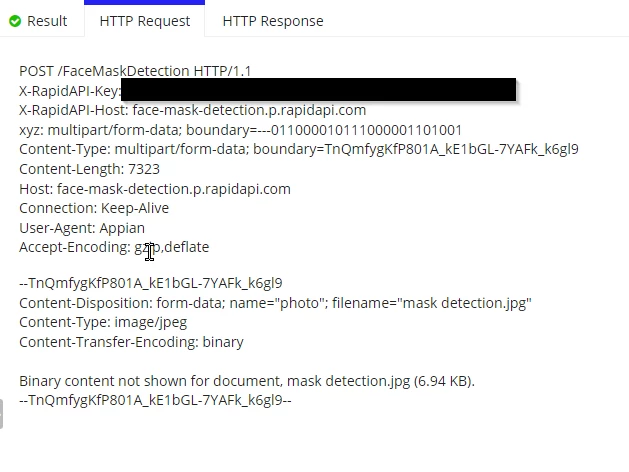The image size is (629, 472).
Task: Click the Content-Type multipart/form-data header
Action: coord(299,150)
